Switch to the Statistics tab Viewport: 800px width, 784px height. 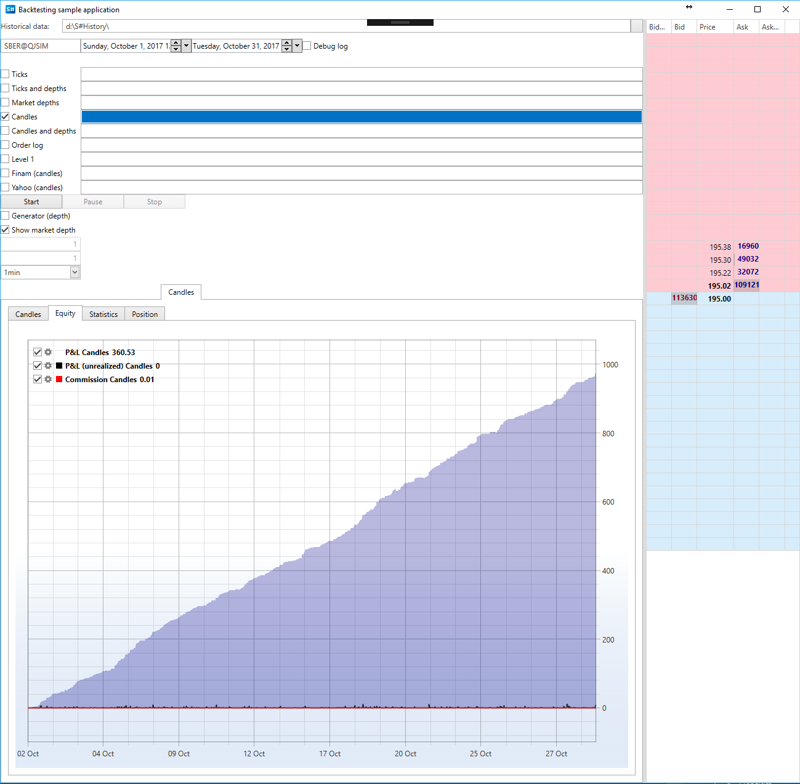tap(103, 314)
